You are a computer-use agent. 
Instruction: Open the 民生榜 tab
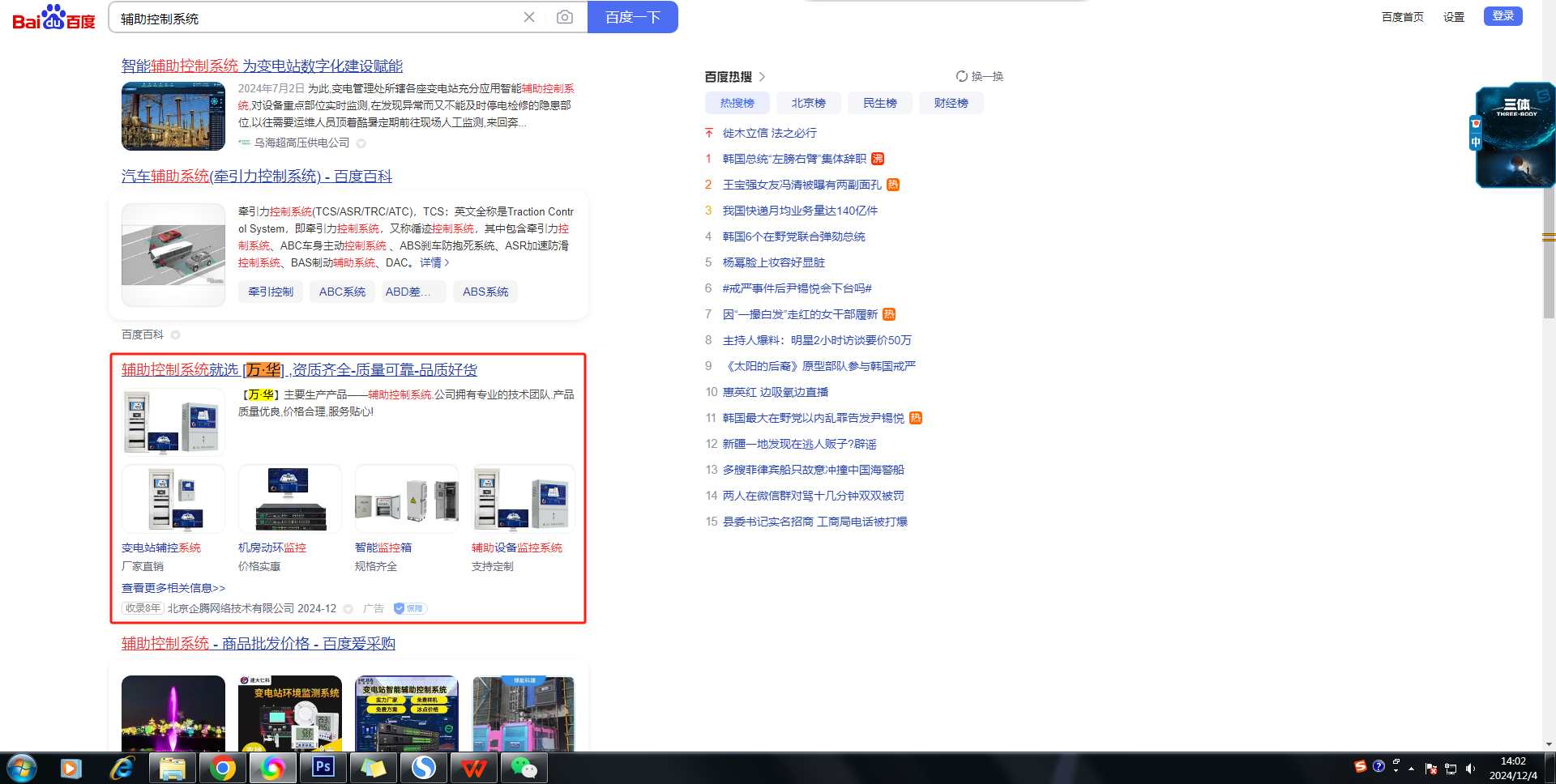coord(879,103)
